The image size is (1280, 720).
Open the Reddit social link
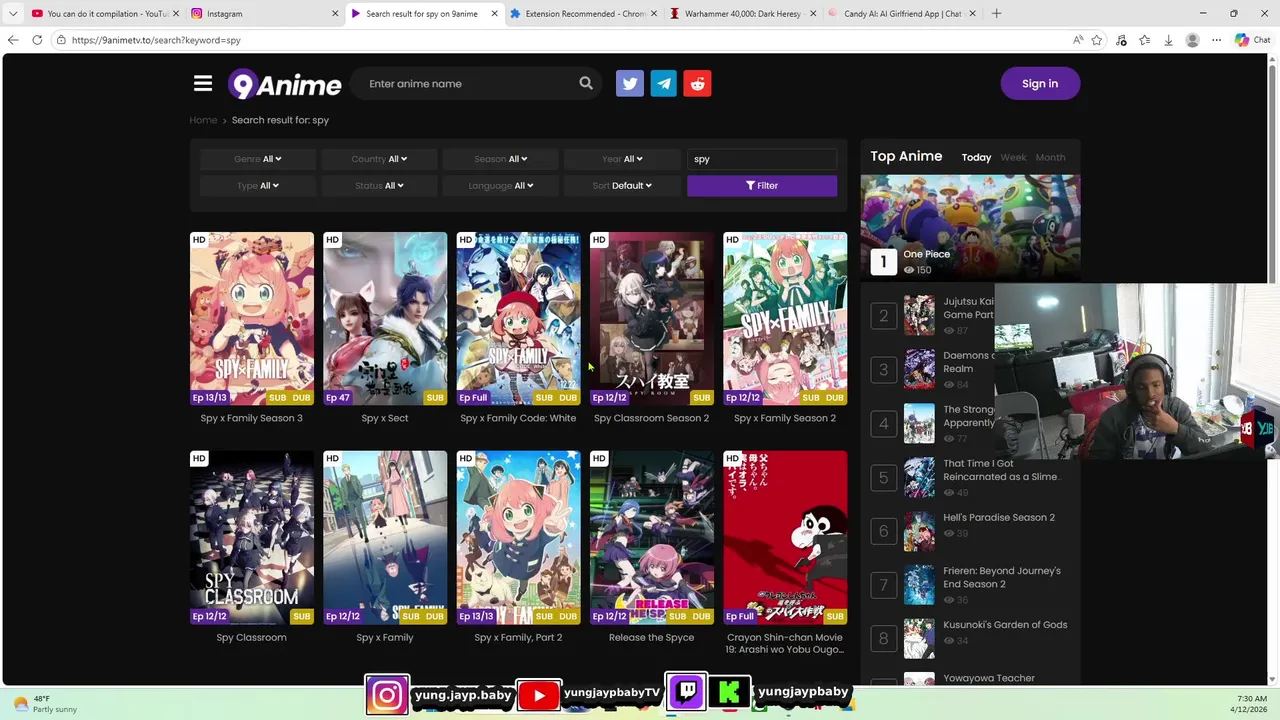(698, 84)
